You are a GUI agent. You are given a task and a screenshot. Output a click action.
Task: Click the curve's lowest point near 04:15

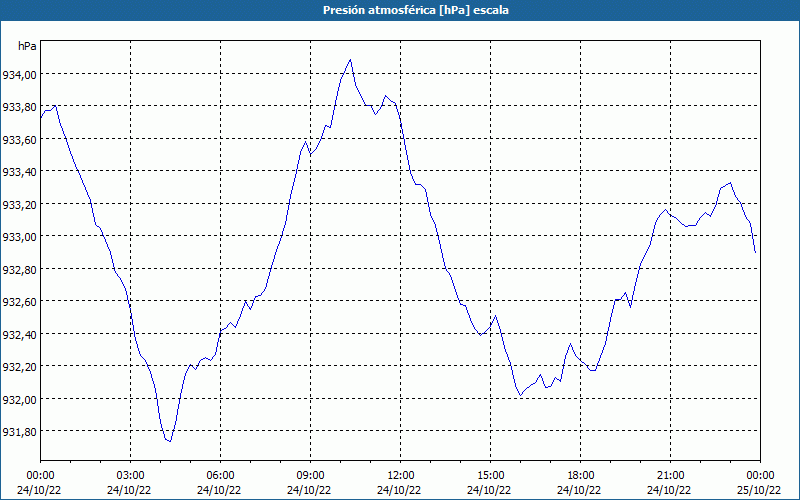pyautogui.click(x=170, y=441)
